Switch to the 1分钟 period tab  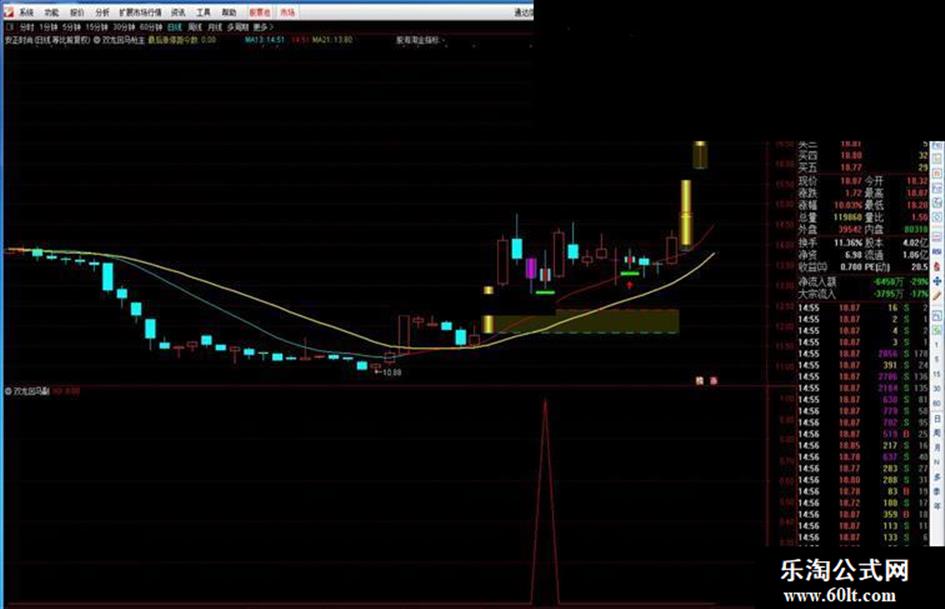(x=48, y=27)
